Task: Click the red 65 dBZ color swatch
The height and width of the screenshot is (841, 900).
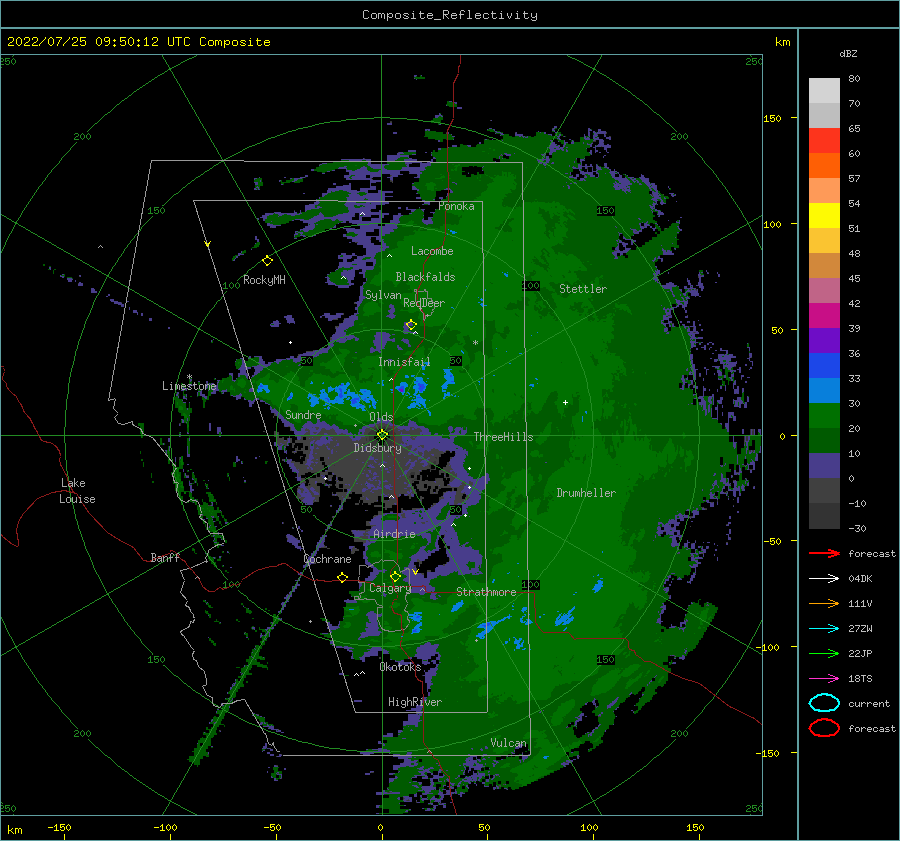Action: tap(824, 141)
